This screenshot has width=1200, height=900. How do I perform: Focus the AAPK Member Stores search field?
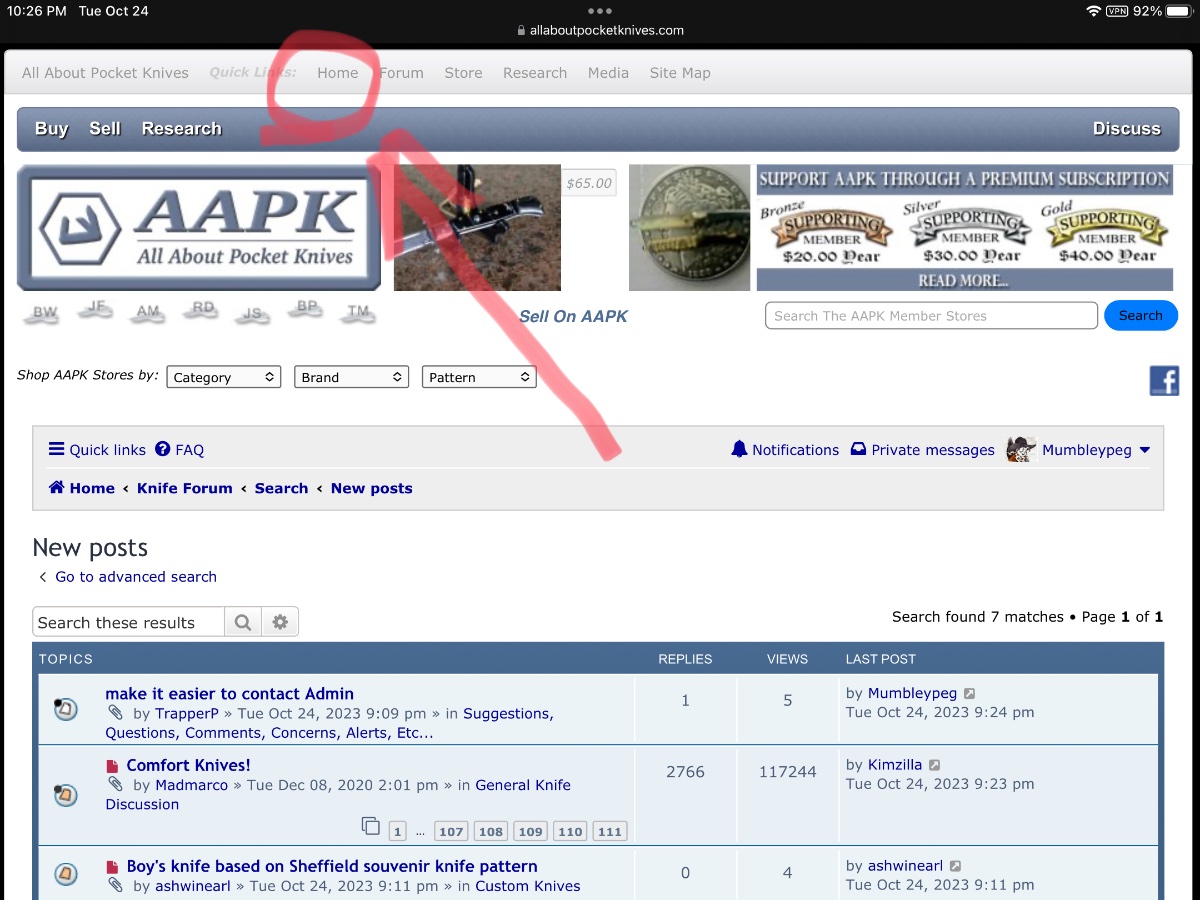(x=931, y=315)
